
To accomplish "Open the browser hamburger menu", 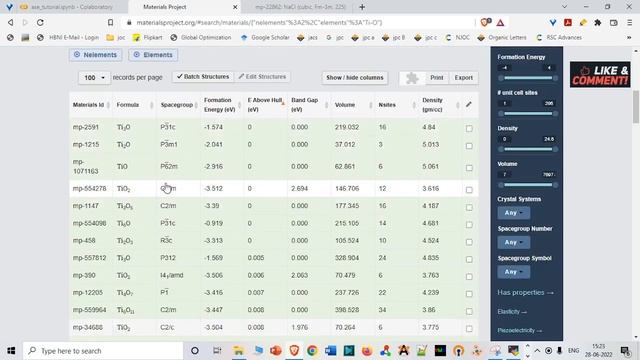I will click(x=629, y=22).
